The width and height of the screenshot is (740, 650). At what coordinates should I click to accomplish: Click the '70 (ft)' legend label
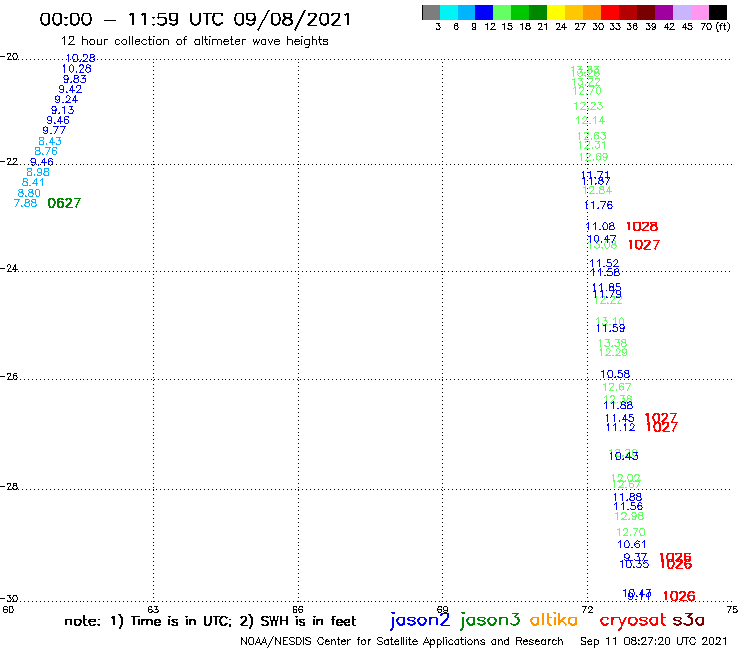(x=715, y=26)
